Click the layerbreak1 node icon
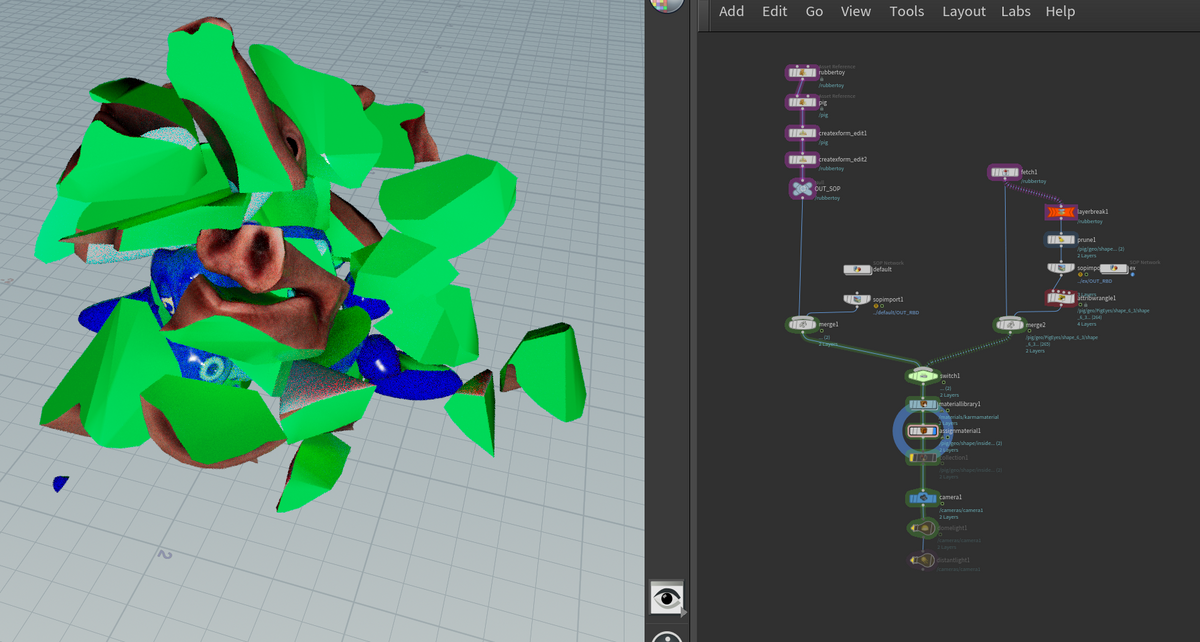The image size is (1200, 642). (x=1060, y=212)
